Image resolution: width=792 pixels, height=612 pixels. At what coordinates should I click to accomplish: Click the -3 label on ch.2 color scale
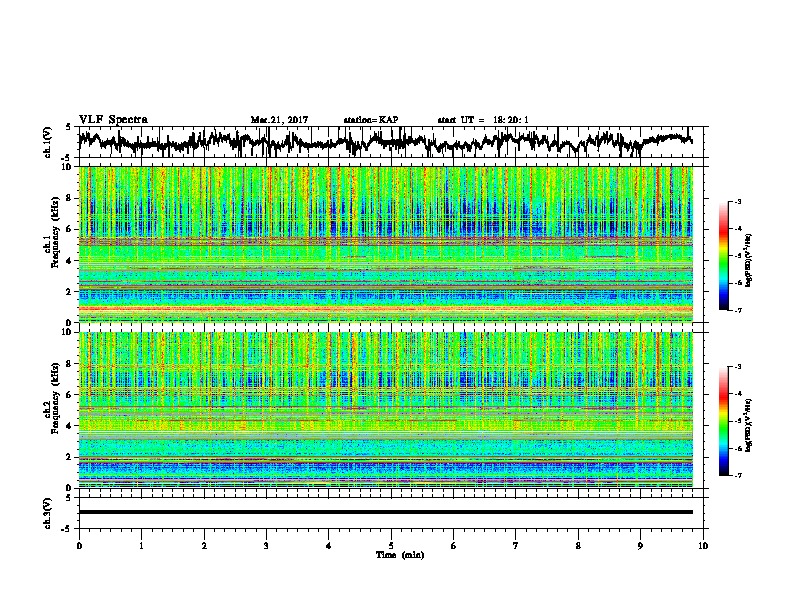point(738,367)
